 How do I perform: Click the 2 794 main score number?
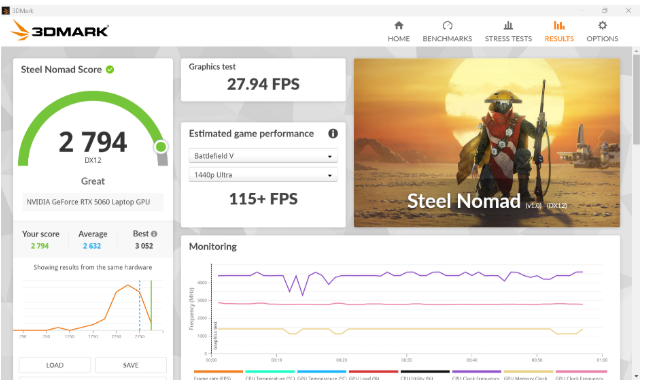(93, 142)
